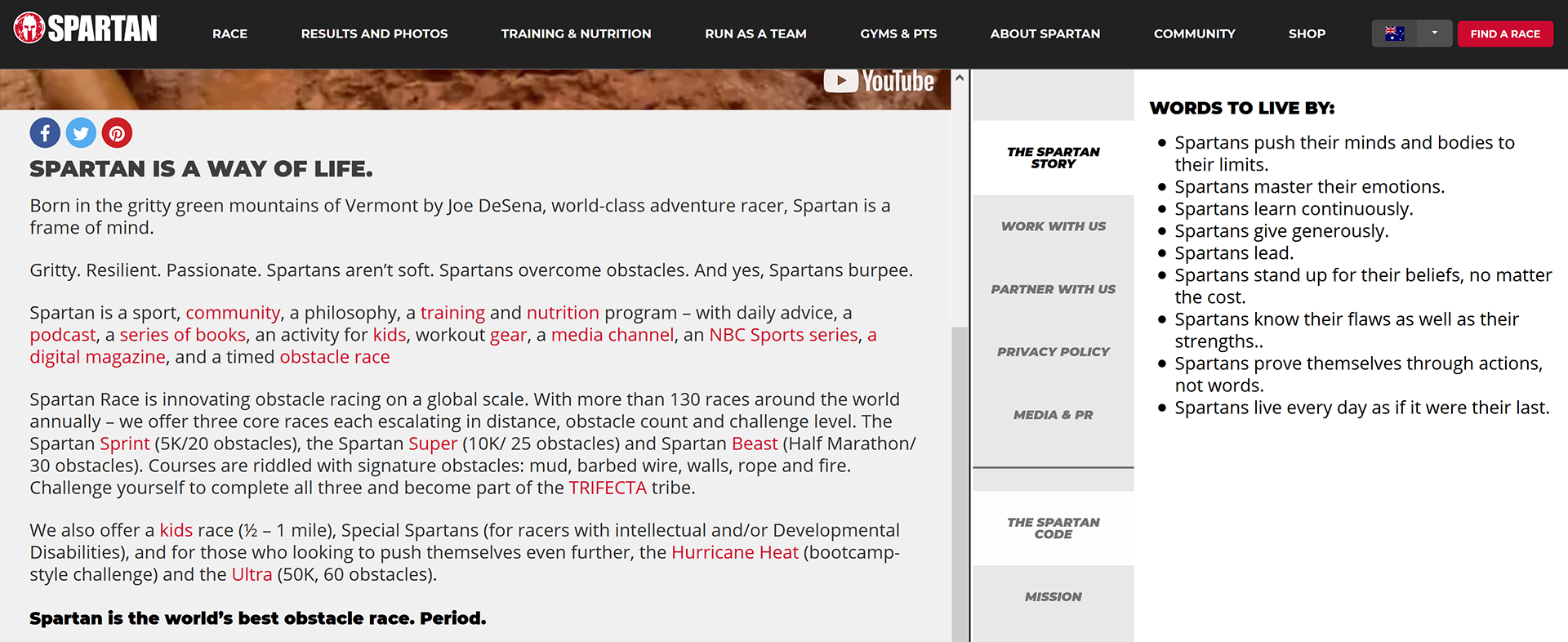The image size is (1568, 642).
Task: Follow the kids link after 'activity for'
Action: click(390, 335)
